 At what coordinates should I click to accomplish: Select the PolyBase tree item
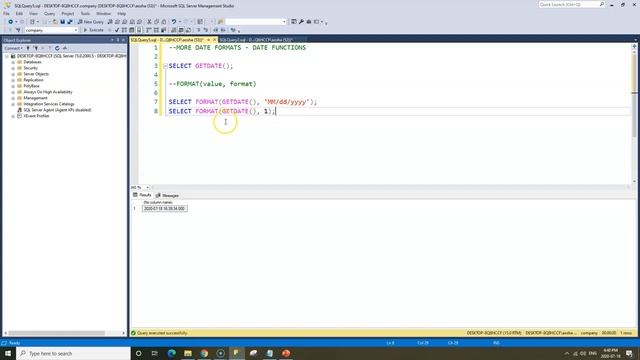tap(31, 86)
